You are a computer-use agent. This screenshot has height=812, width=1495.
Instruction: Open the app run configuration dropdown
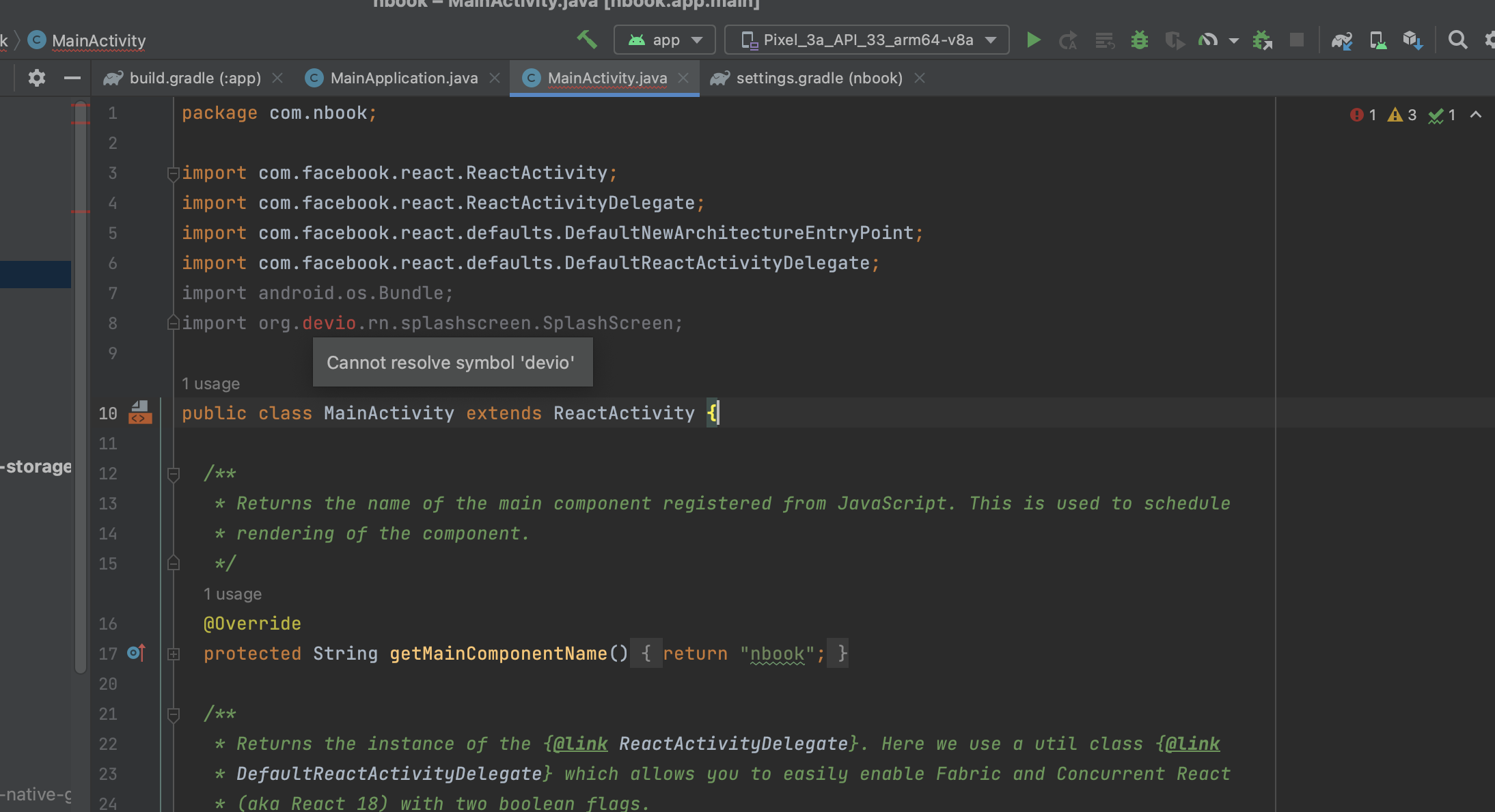click(664, 40)
